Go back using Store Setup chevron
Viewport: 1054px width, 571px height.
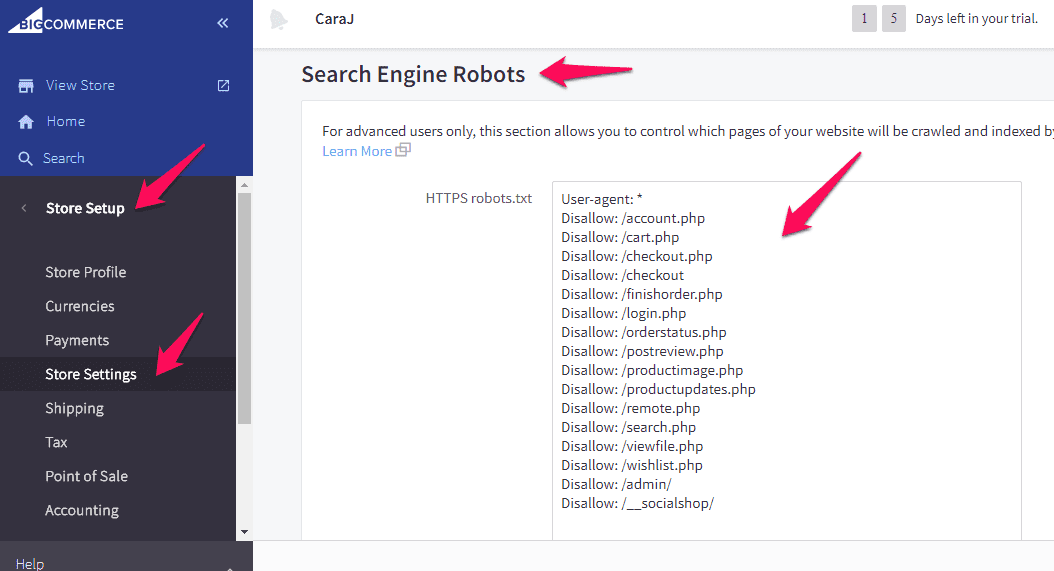click(x=24, y=208)
